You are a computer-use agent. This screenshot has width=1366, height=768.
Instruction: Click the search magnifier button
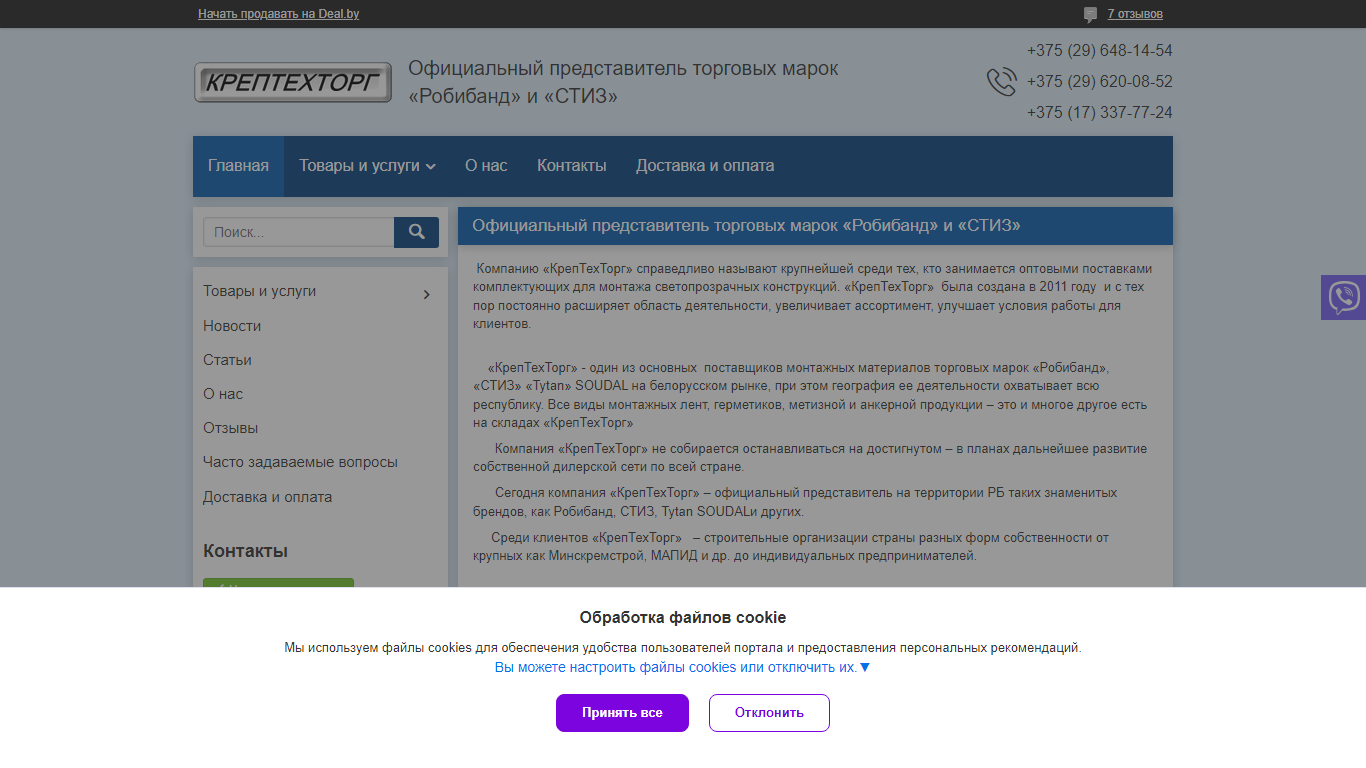(x=416, y=232)
